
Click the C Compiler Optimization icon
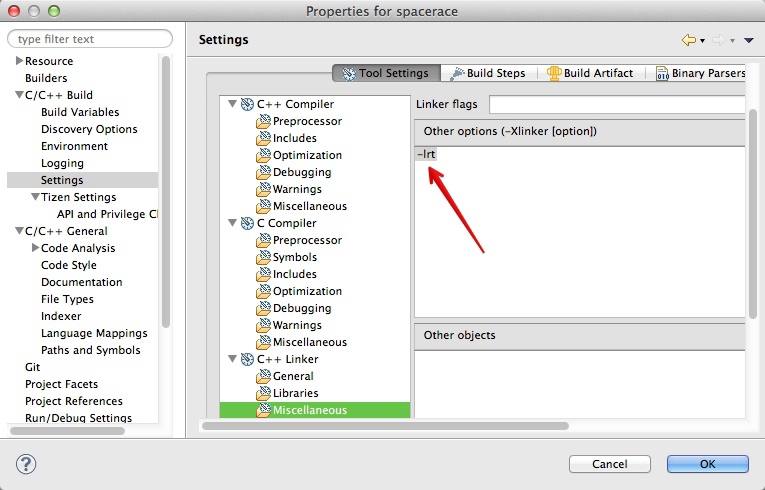tap(263, 291)
